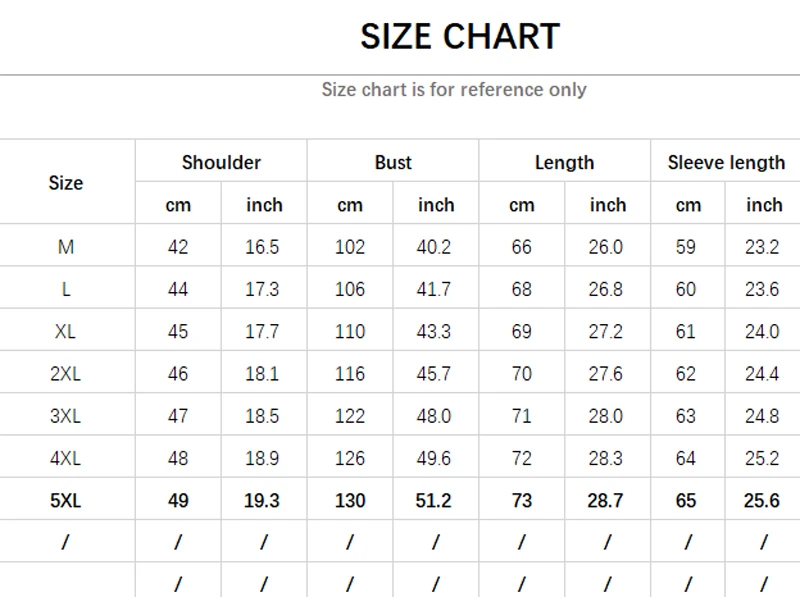Screen dimensions: 800x597
Task: Click the 16.5 shoulder inch value
Action: click(262, 247)
